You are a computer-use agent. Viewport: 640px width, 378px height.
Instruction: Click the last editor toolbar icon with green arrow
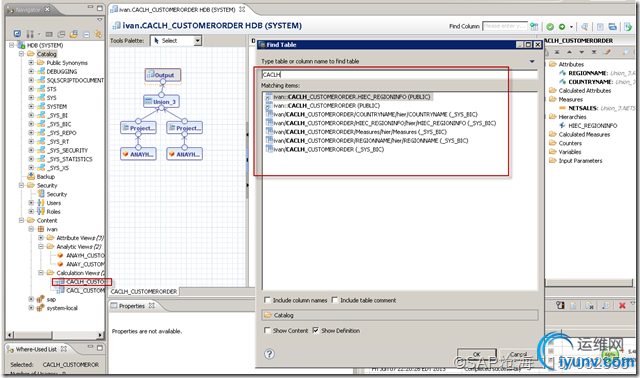(x=627, y=27)
